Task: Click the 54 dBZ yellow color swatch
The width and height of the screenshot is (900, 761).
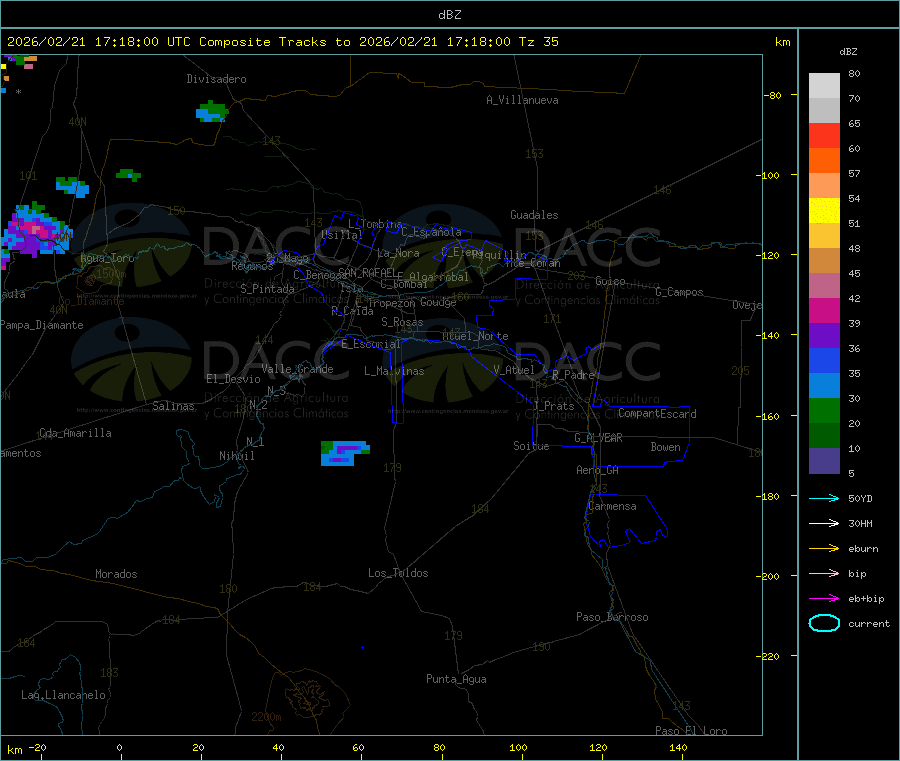Action: [x=824, y=211]
